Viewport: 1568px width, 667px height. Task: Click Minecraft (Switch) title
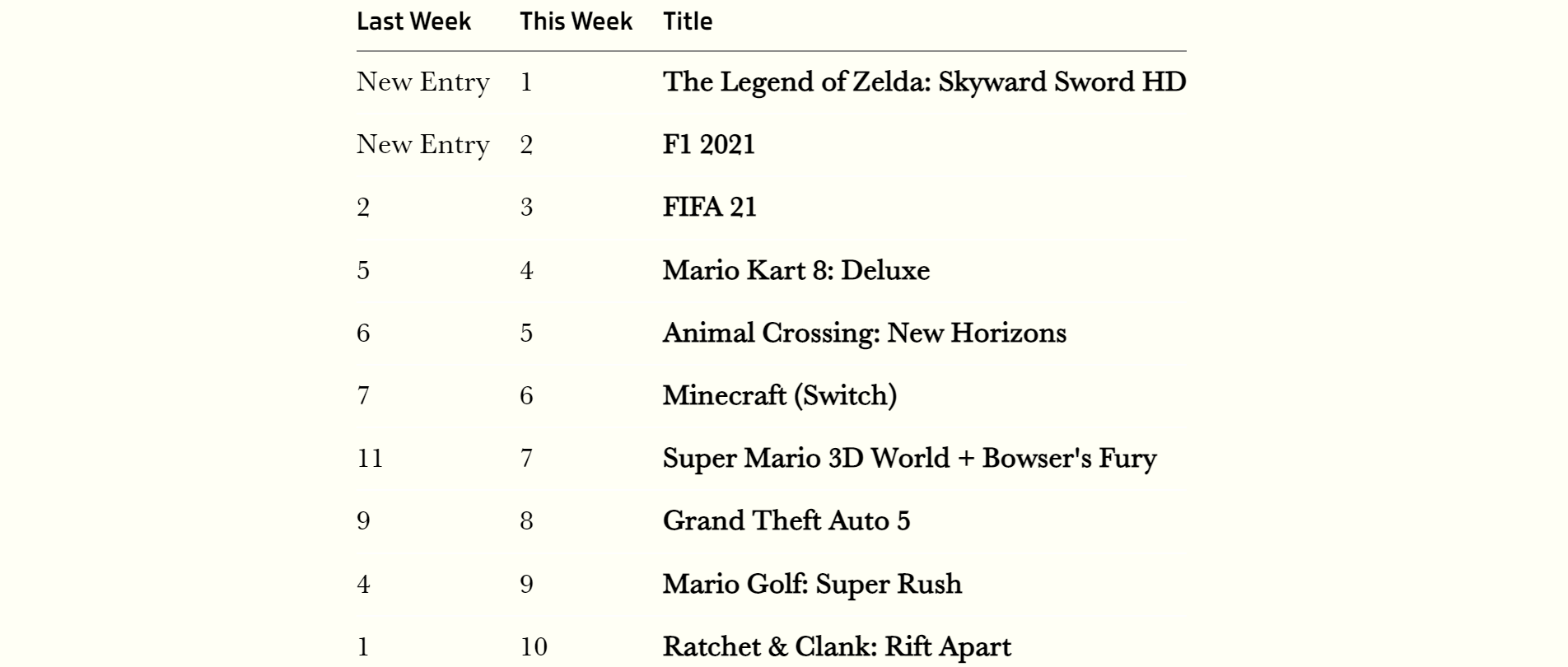[x=780, y=396]
